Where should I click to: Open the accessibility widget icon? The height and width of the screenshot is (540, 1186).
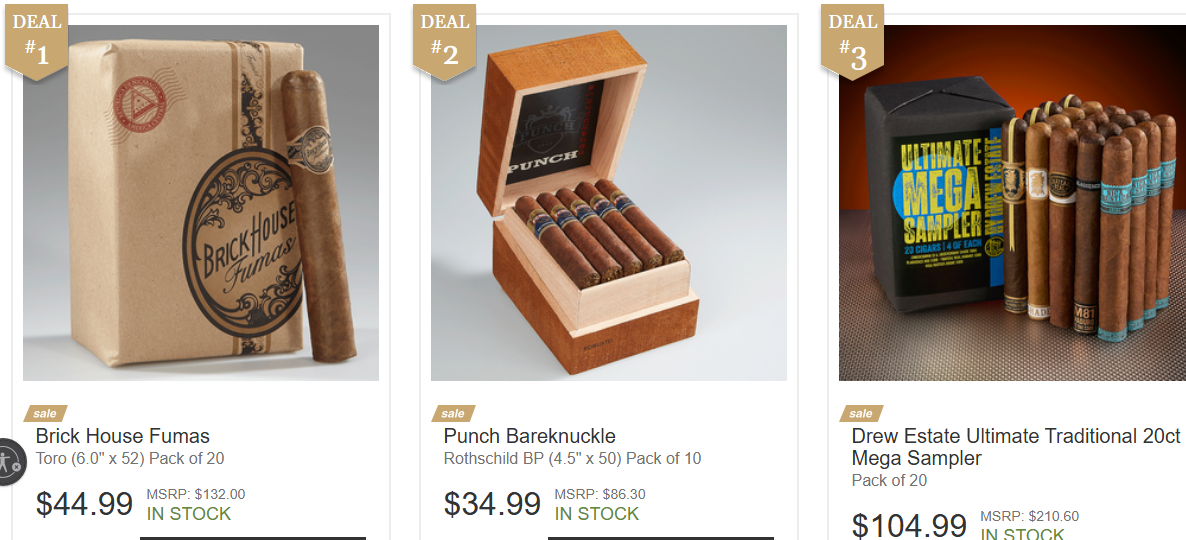point(11,461)
